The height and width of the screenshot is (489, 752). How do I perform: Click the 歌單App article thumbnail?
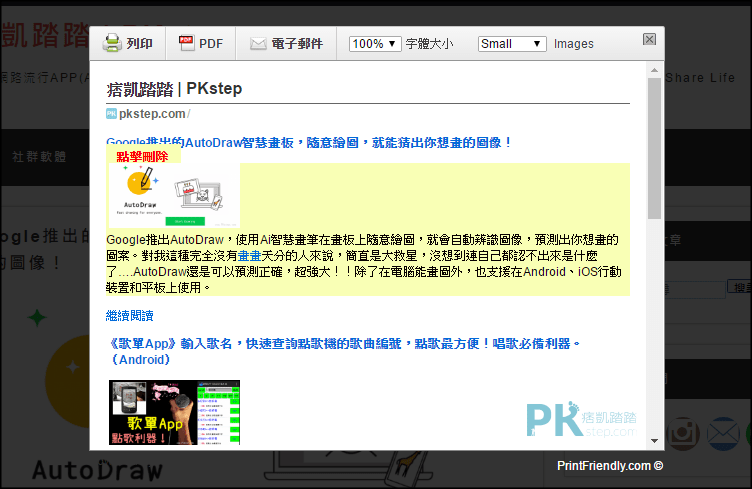(174, 412)
